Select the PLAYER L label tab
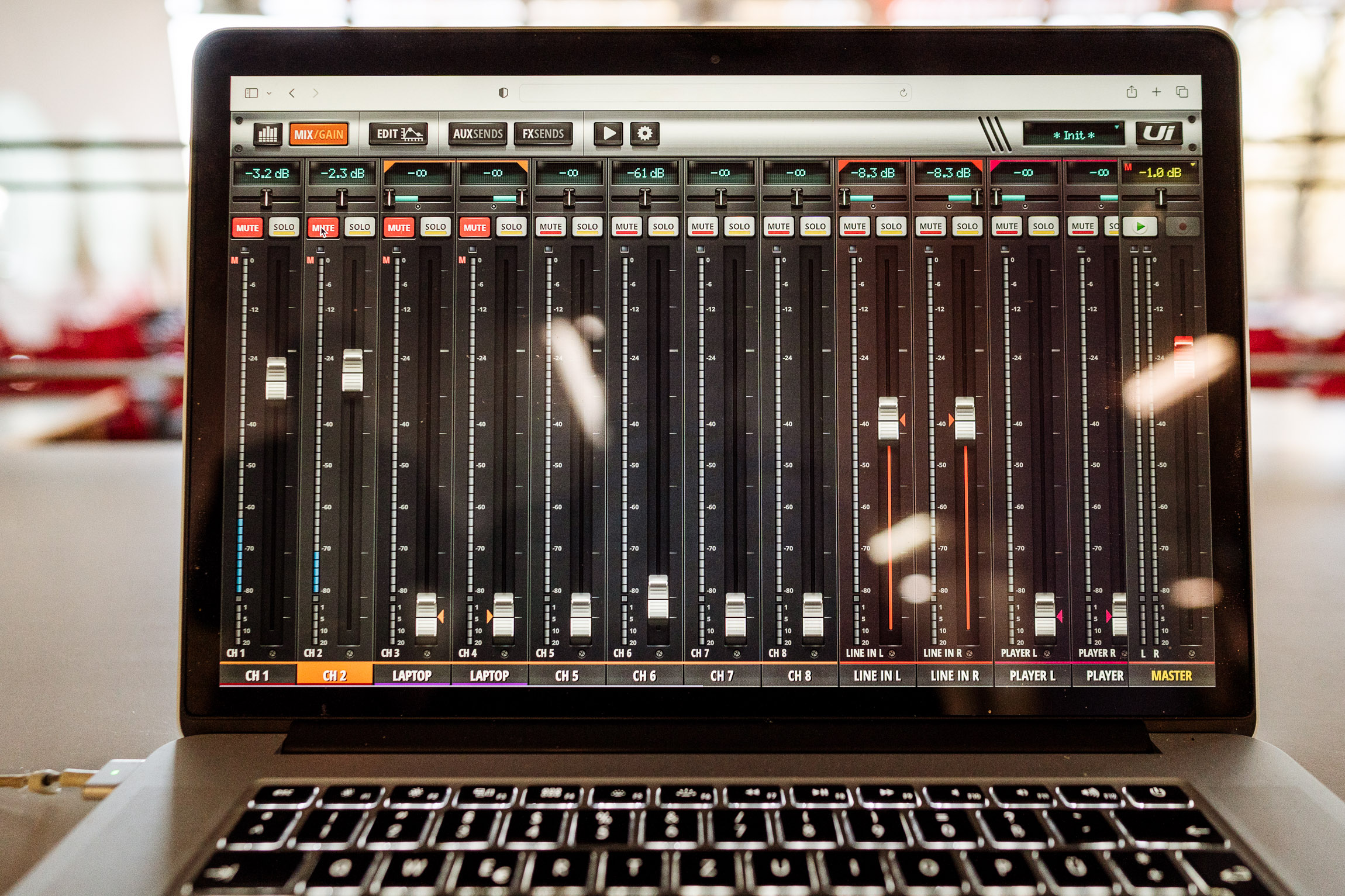 pyautogui.click(x=1032, y=676)
